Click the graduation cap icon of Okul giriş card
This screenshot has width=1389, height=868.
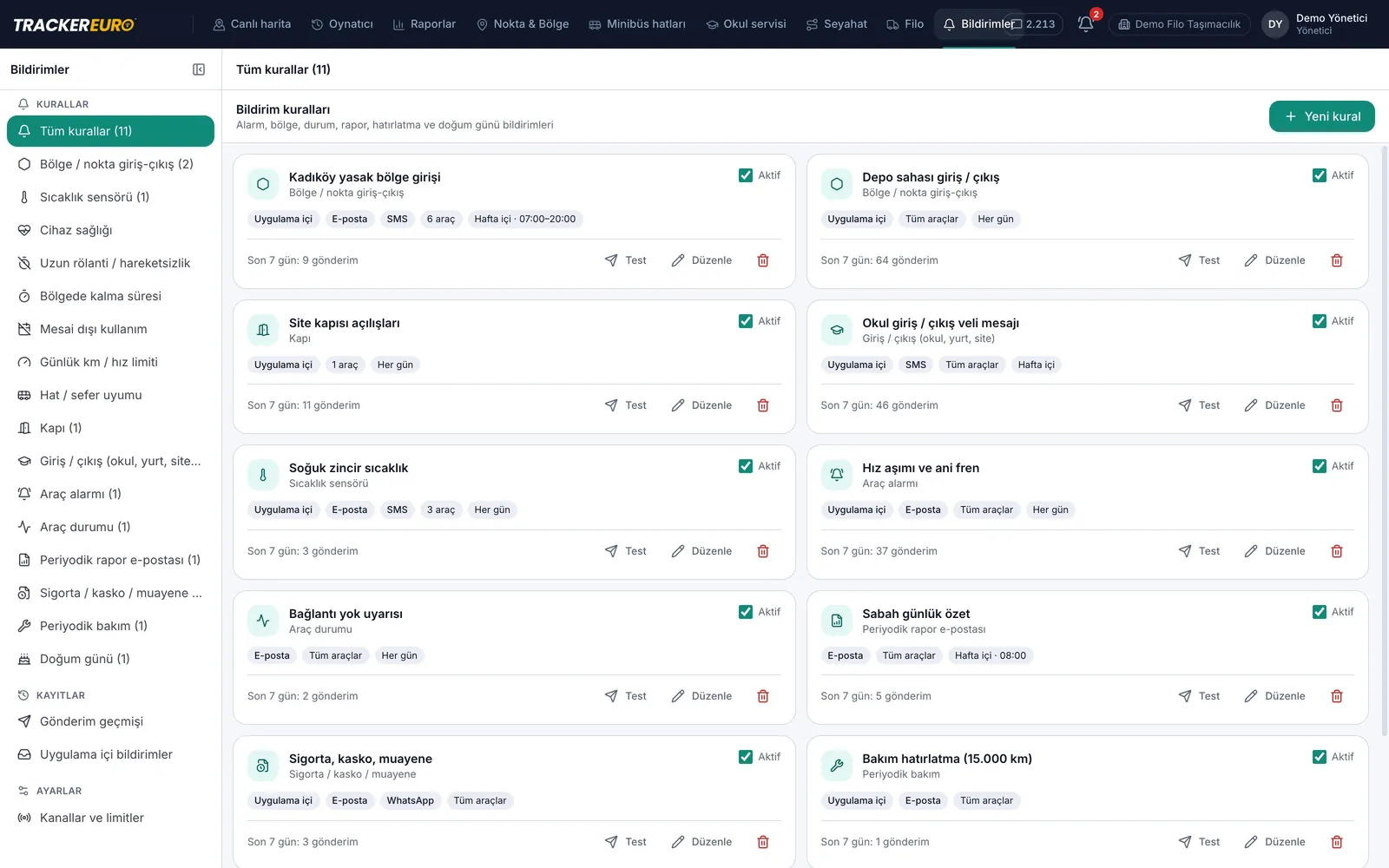tap(837, 330)
